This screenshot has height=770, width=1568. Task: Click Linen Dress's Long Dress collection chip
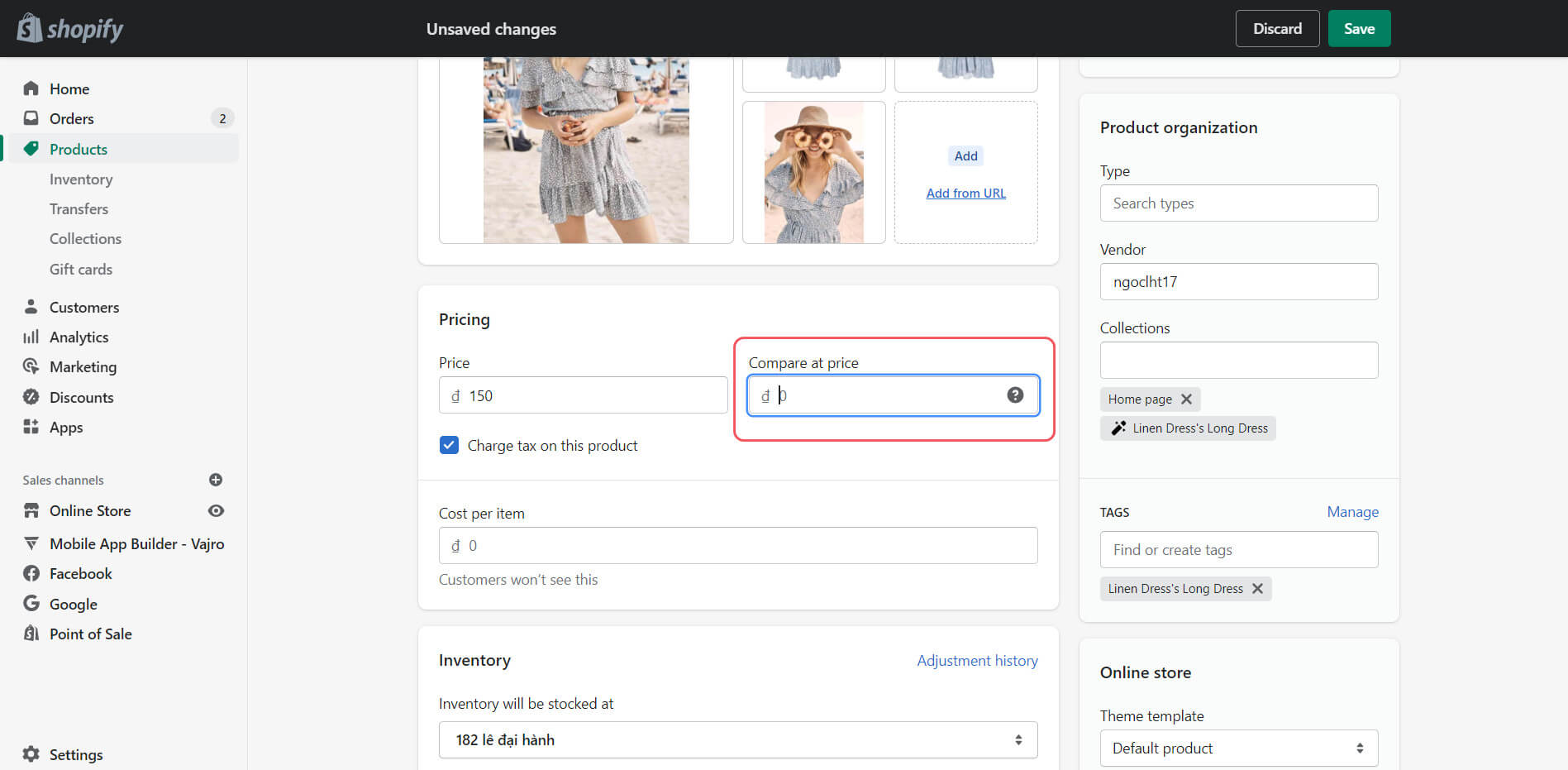pyautogui.click(x=1188, y=428)
